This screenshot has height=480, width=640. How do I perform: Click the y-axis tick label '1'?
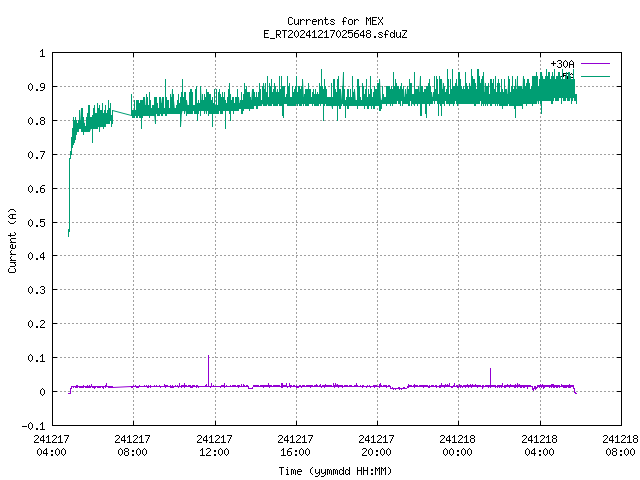click(x=42, y=53)
